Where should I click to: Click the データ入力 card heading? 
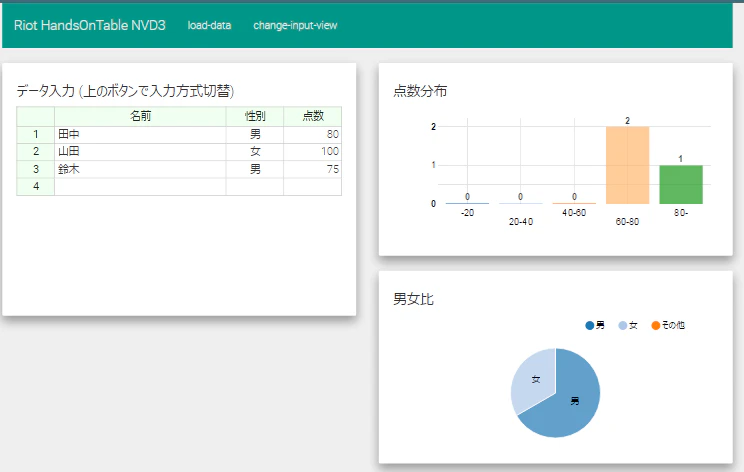pos(125,91)
